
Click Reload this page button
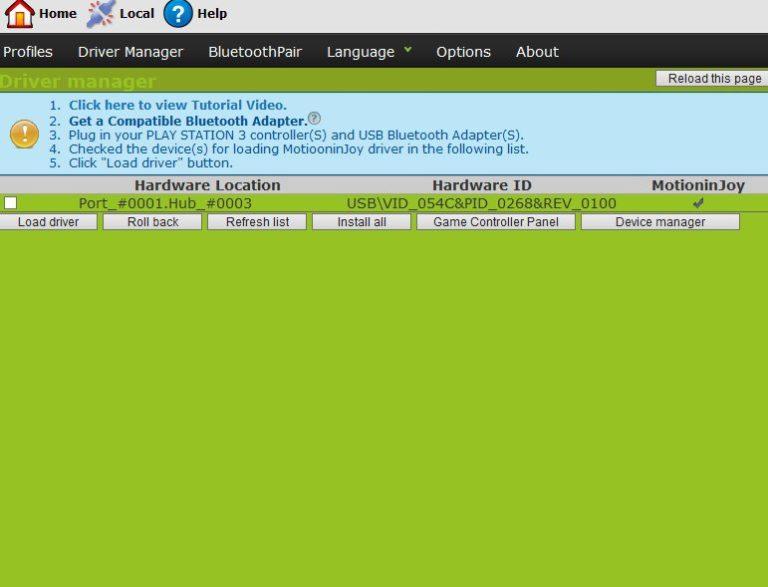click(714, 79)
